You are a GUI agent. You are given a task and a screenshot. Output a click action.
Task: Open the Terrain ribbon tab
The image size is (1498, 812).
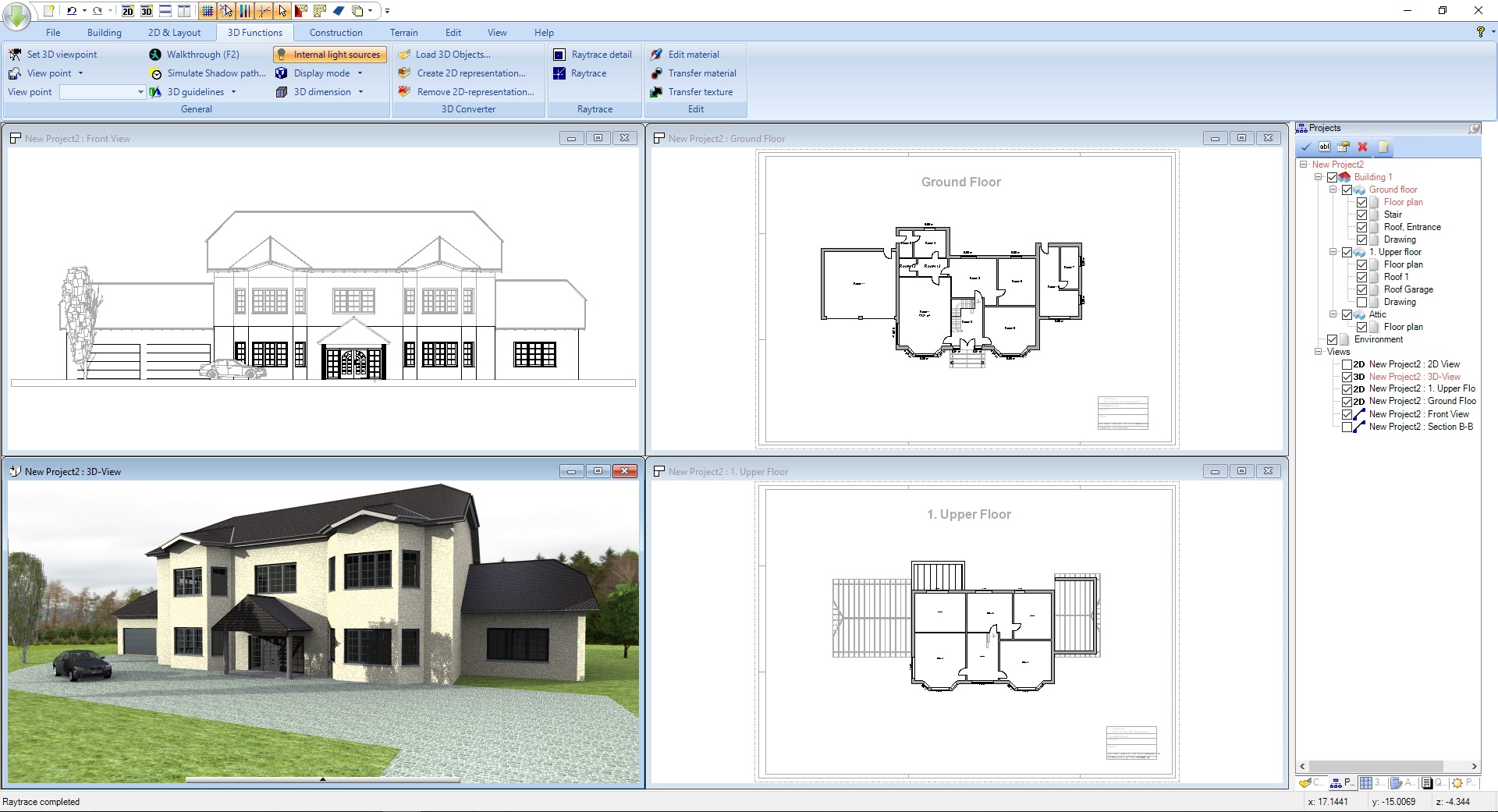(x=403, y=33)
